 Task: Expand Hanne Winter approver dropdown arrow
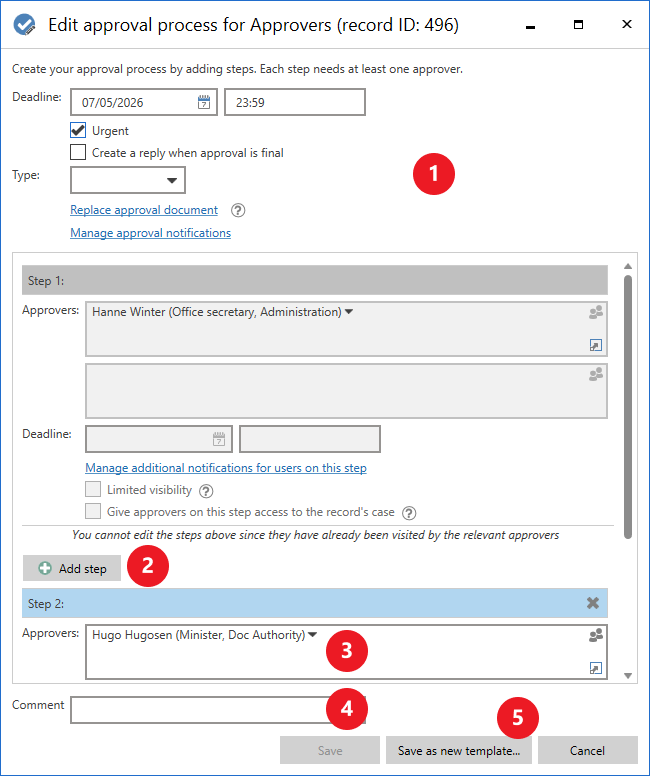point(349,312)
